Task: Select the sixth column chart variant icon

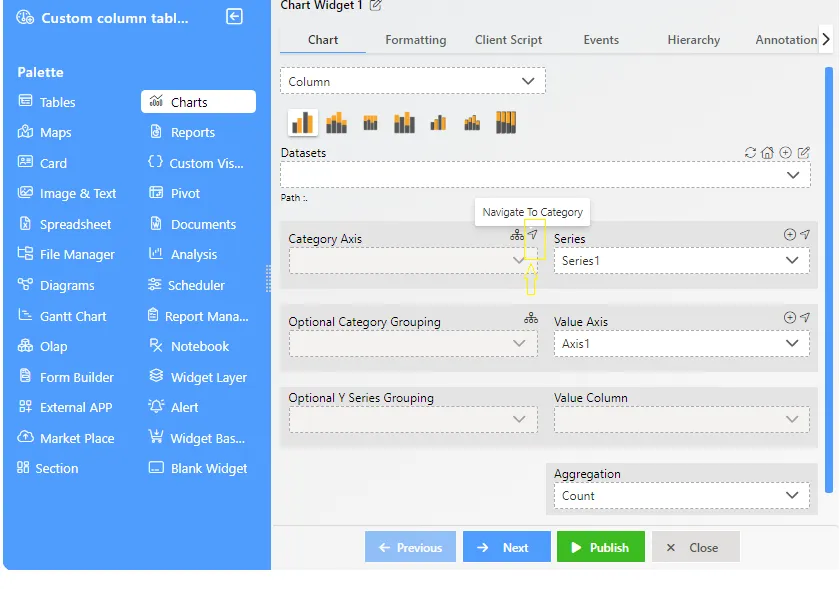Action: point(472,123)
